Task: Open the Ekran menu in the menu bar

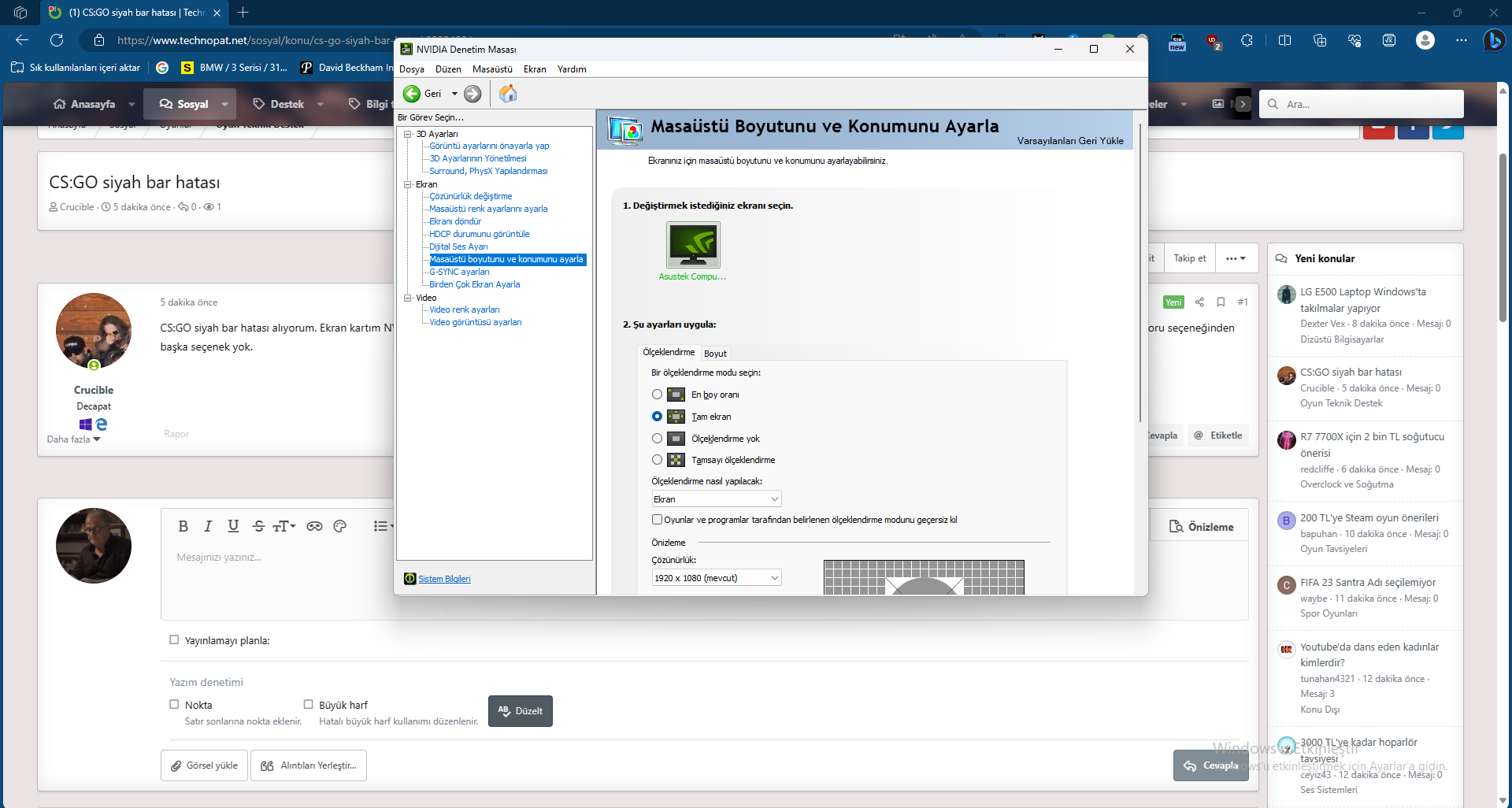Action: click(535, 69)
